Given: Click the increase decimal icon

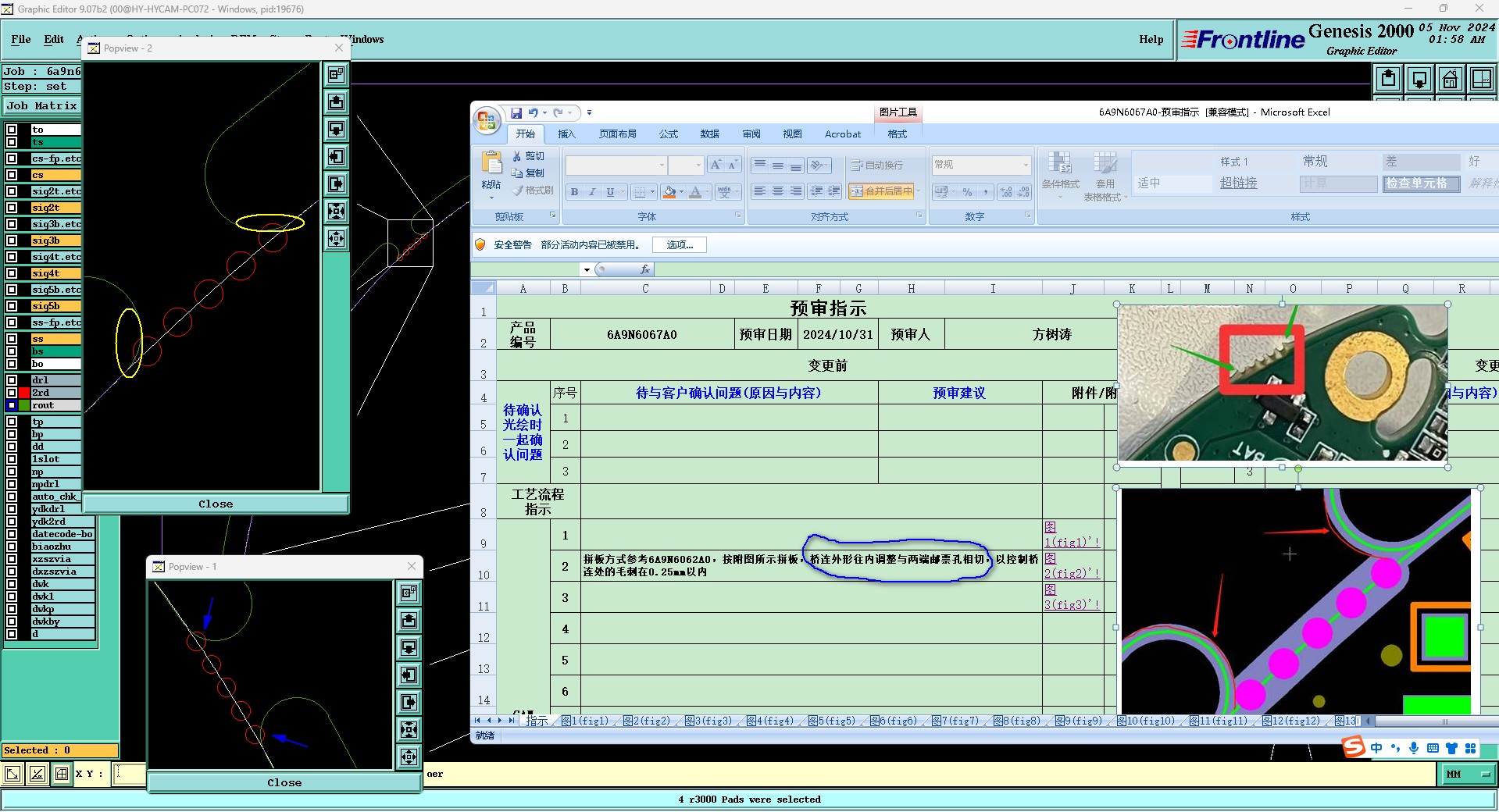Looking at the screenshot, I should click(x=1005, y=192).
